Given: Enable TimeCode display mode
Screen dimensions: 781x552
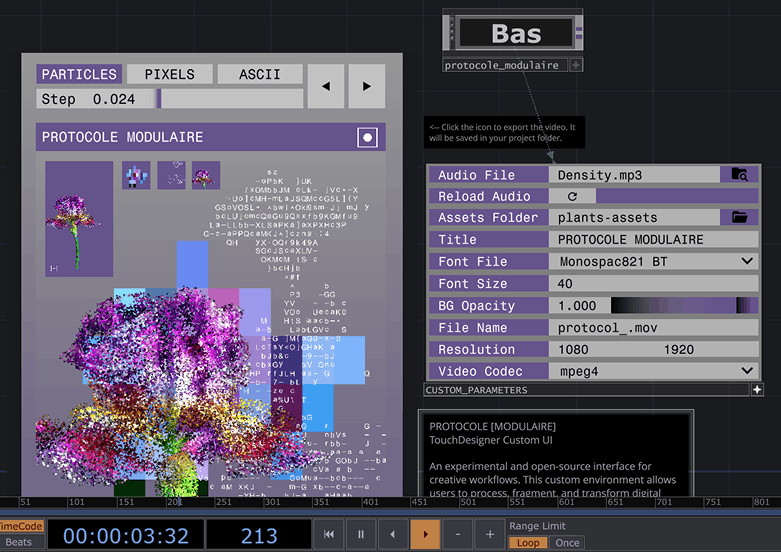Looking at the screenshot, I should [x=21, y=526].
